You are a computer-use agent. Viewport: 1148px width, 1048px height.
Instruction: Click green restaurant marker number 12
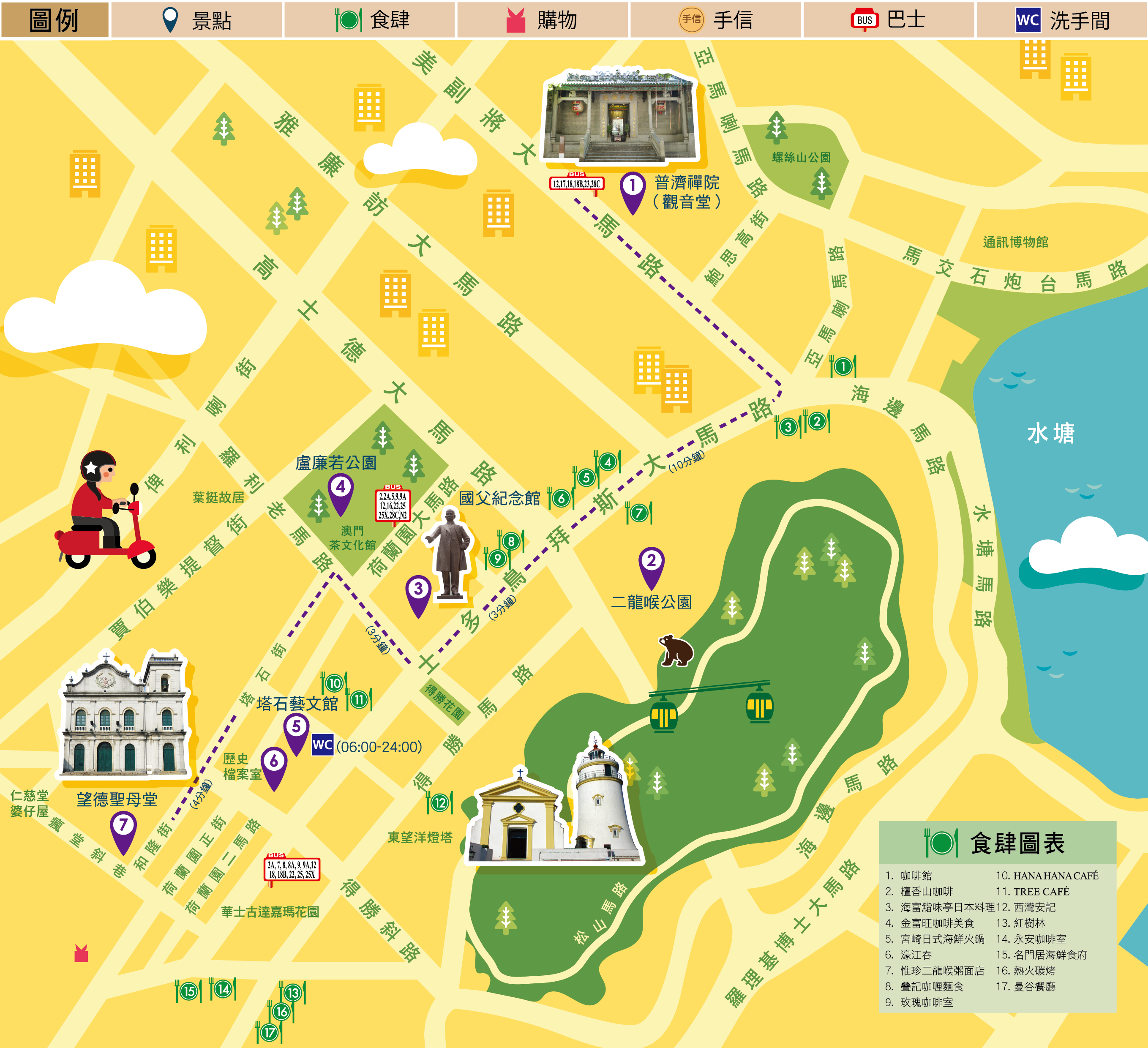pos(439,803)
